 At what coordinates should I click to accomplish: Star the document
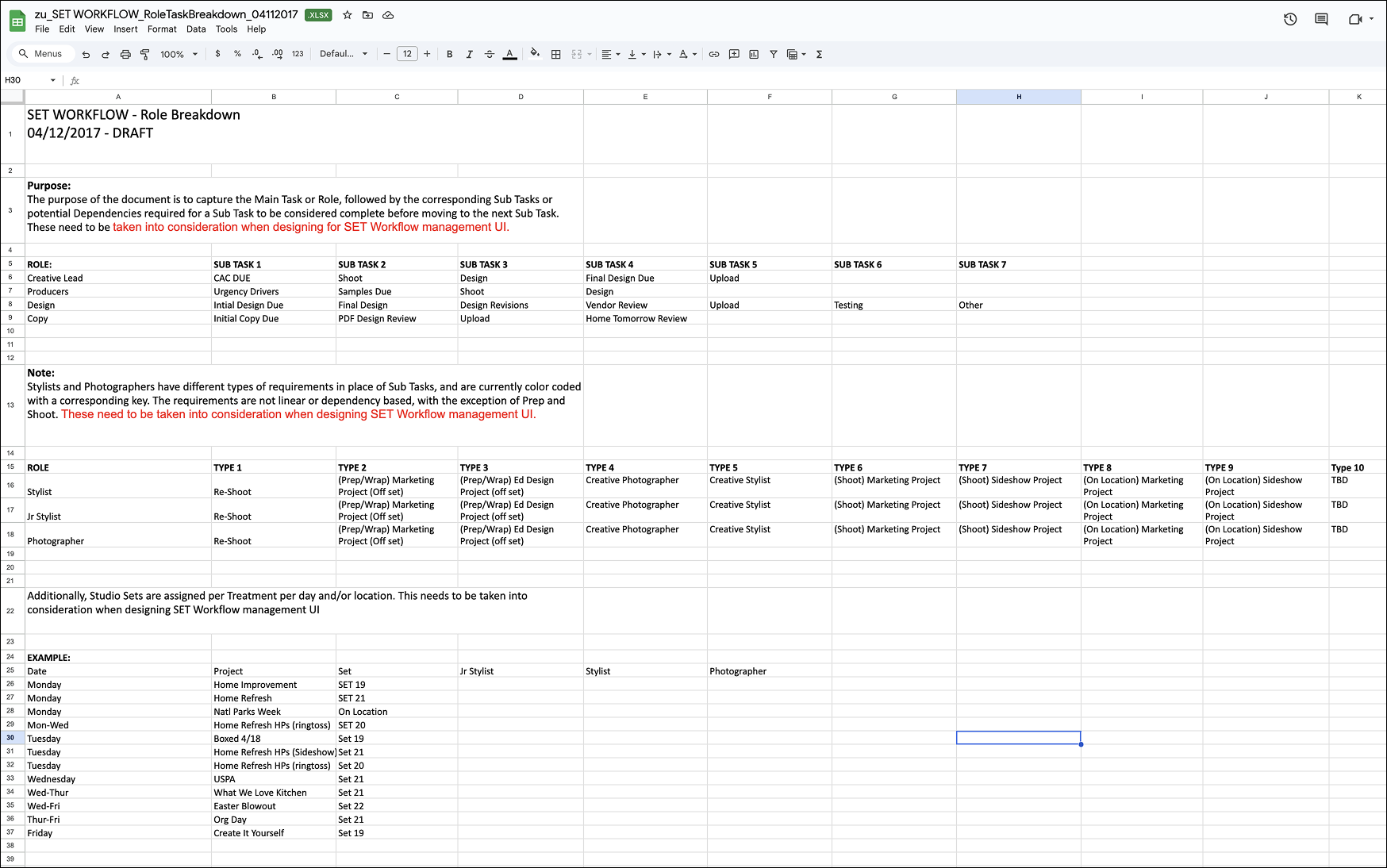tap(348, 15)
